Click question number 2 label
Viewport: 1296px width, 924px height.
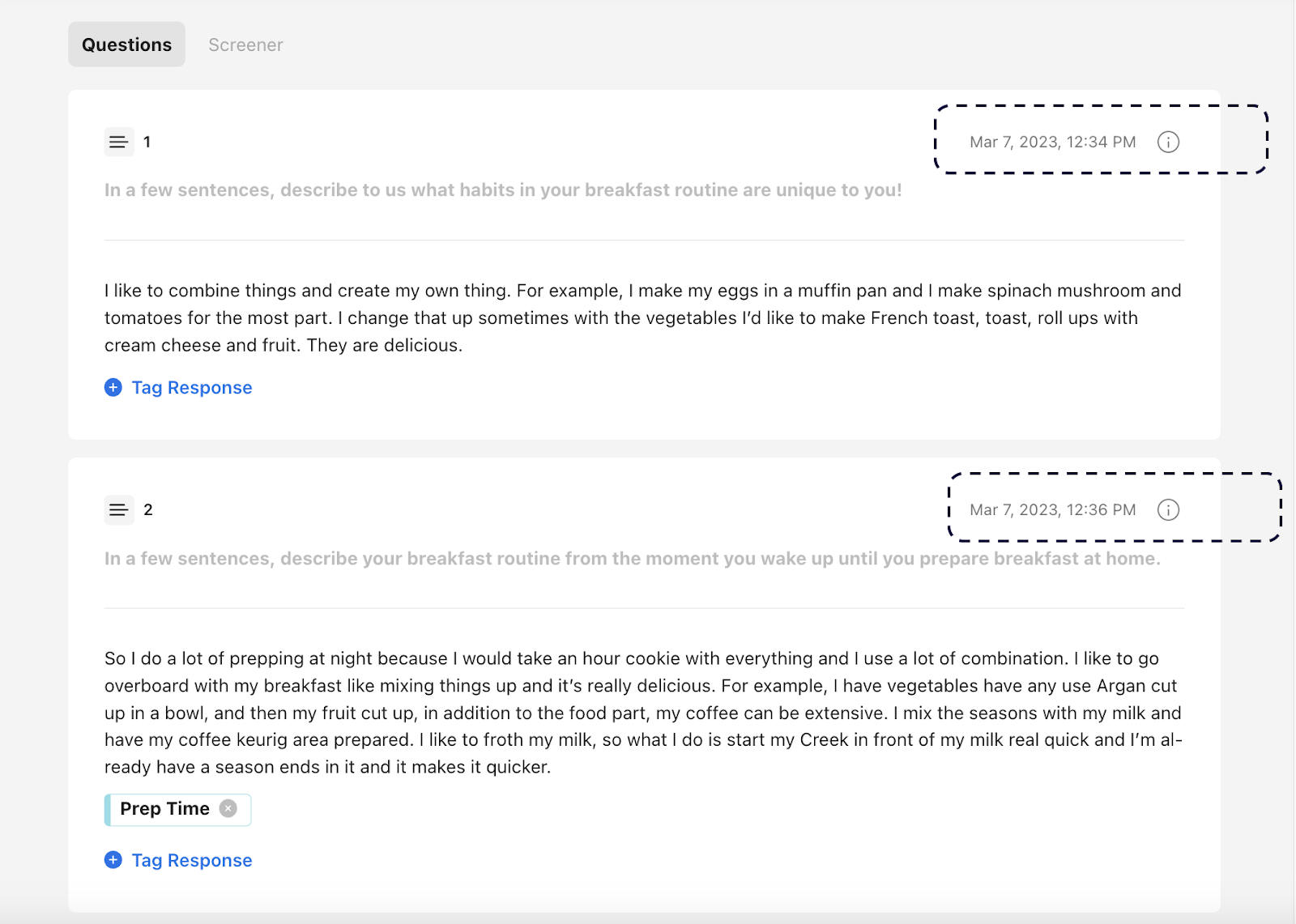point(148,509)
